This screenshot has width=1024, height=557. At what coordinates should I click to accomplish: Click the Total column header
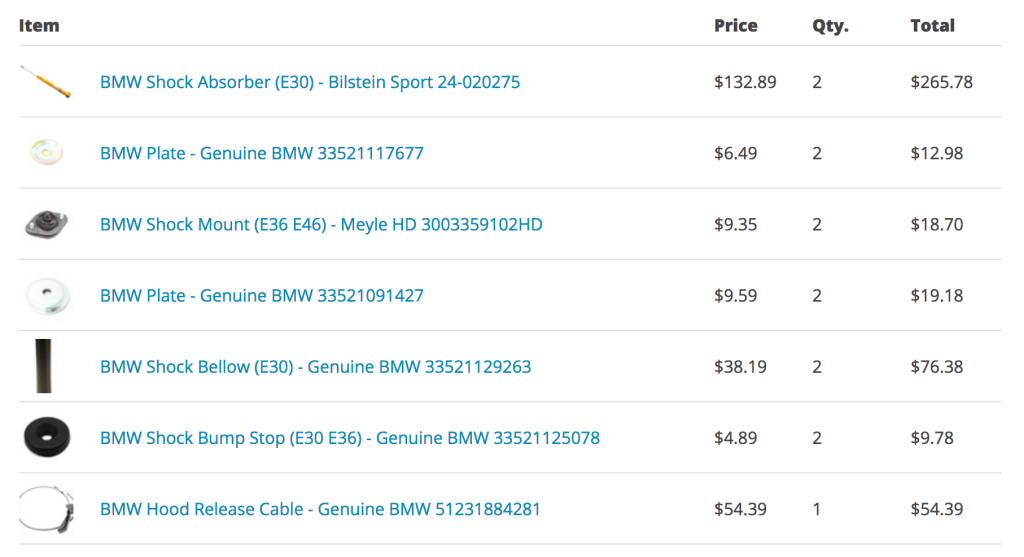tap(932, 25)
